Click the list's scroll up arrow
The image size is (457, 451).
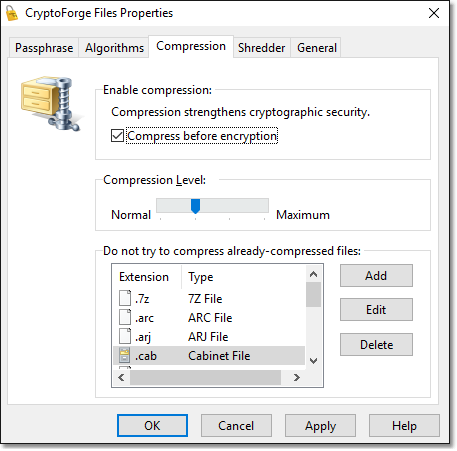(313, 274)
